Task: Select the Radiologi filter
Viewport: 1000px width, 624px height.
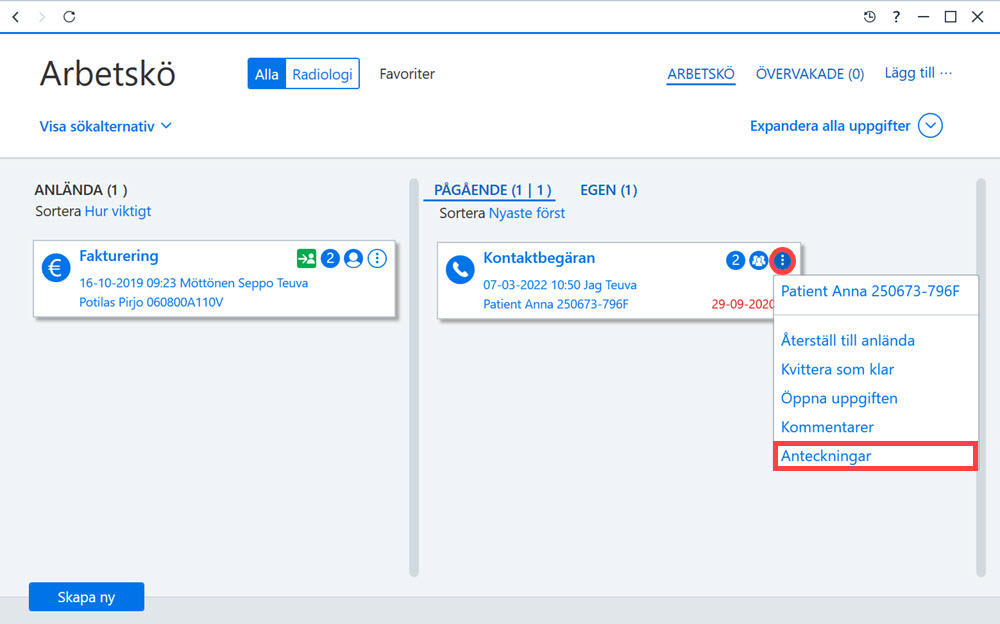Action: (322, 74)
